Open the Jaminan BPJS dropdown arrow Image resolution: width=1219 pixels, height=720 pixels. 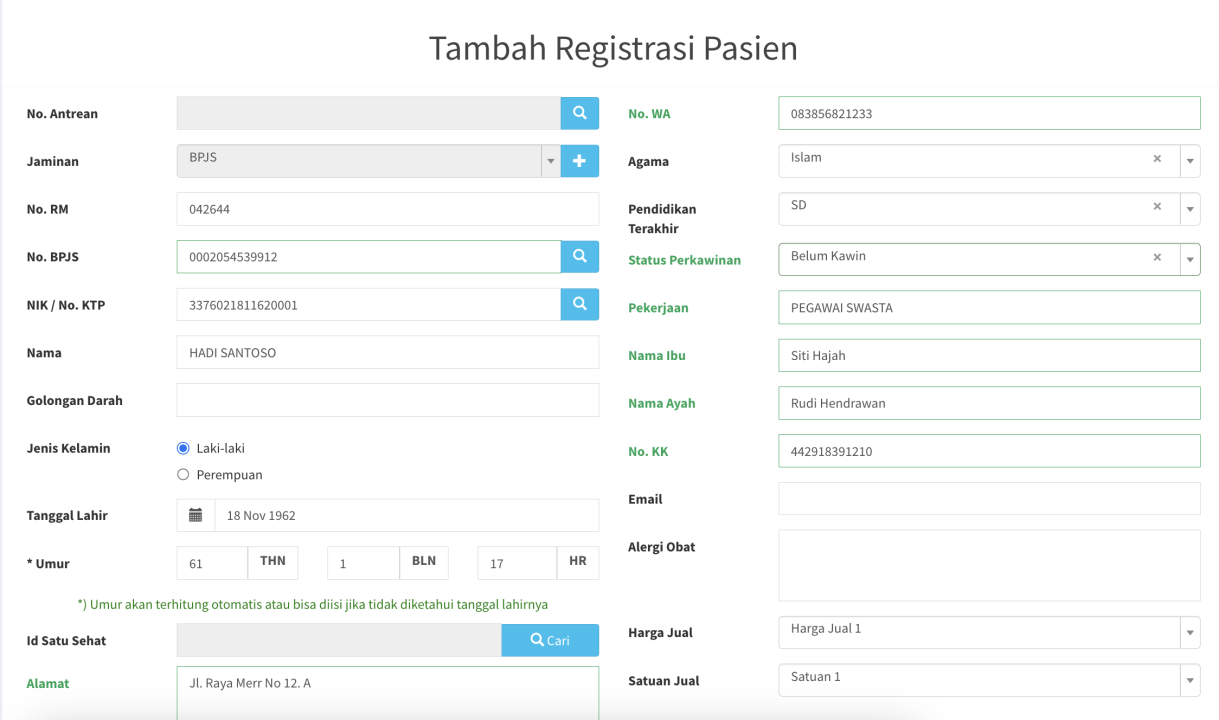(x=550, y=161)
